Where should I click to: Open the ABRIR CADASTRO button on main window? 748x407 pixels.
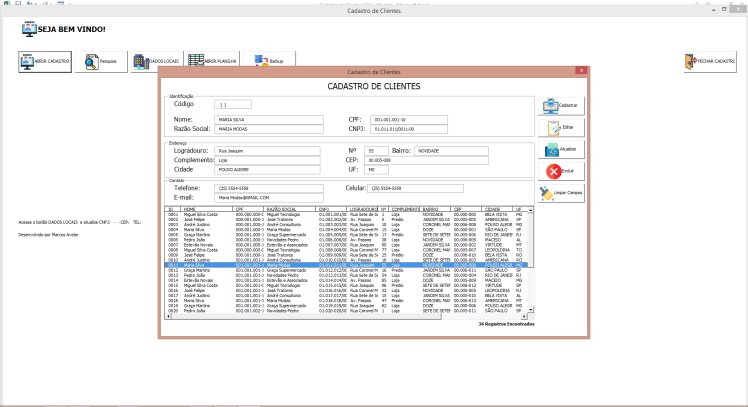pyautogui.click(x=45, y=62)
